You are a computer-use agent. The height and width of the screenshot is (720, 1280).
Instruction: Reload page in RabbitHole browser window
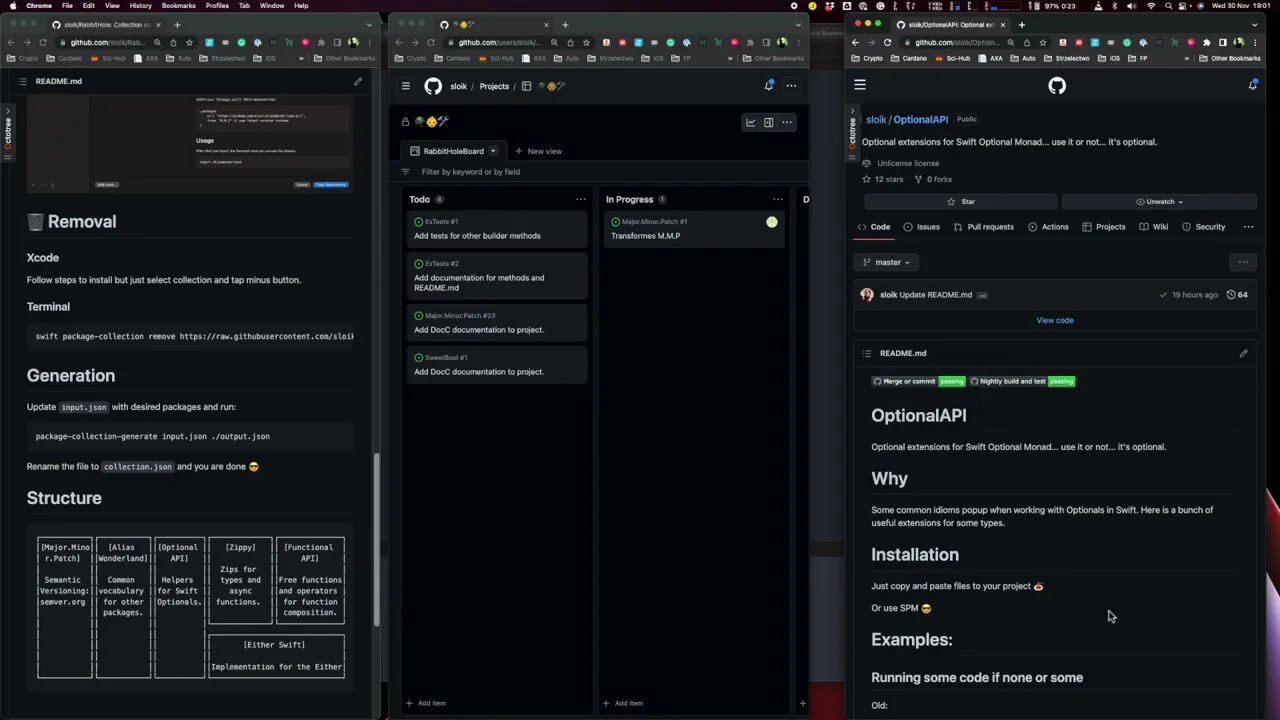coord(43,43)
